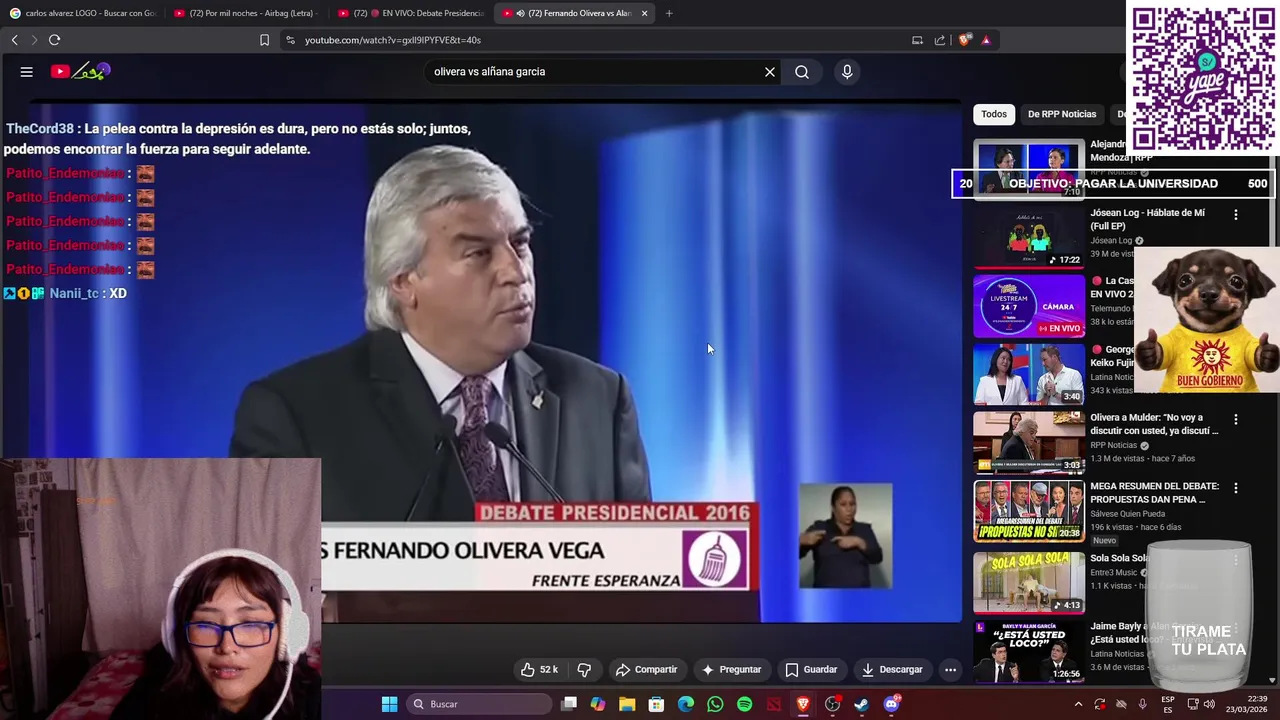The image size is (1280, 720).
Task: Open the 'Jósean Log - Háblate de Mí' thumbnail
Action: (x=1029, y=238)
